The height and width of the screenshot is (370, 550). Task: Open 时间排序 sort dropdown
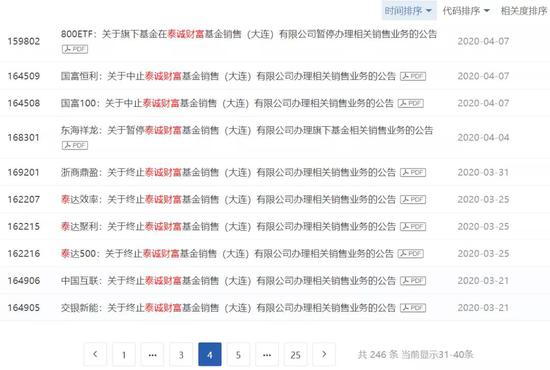(x=409, y=11)
